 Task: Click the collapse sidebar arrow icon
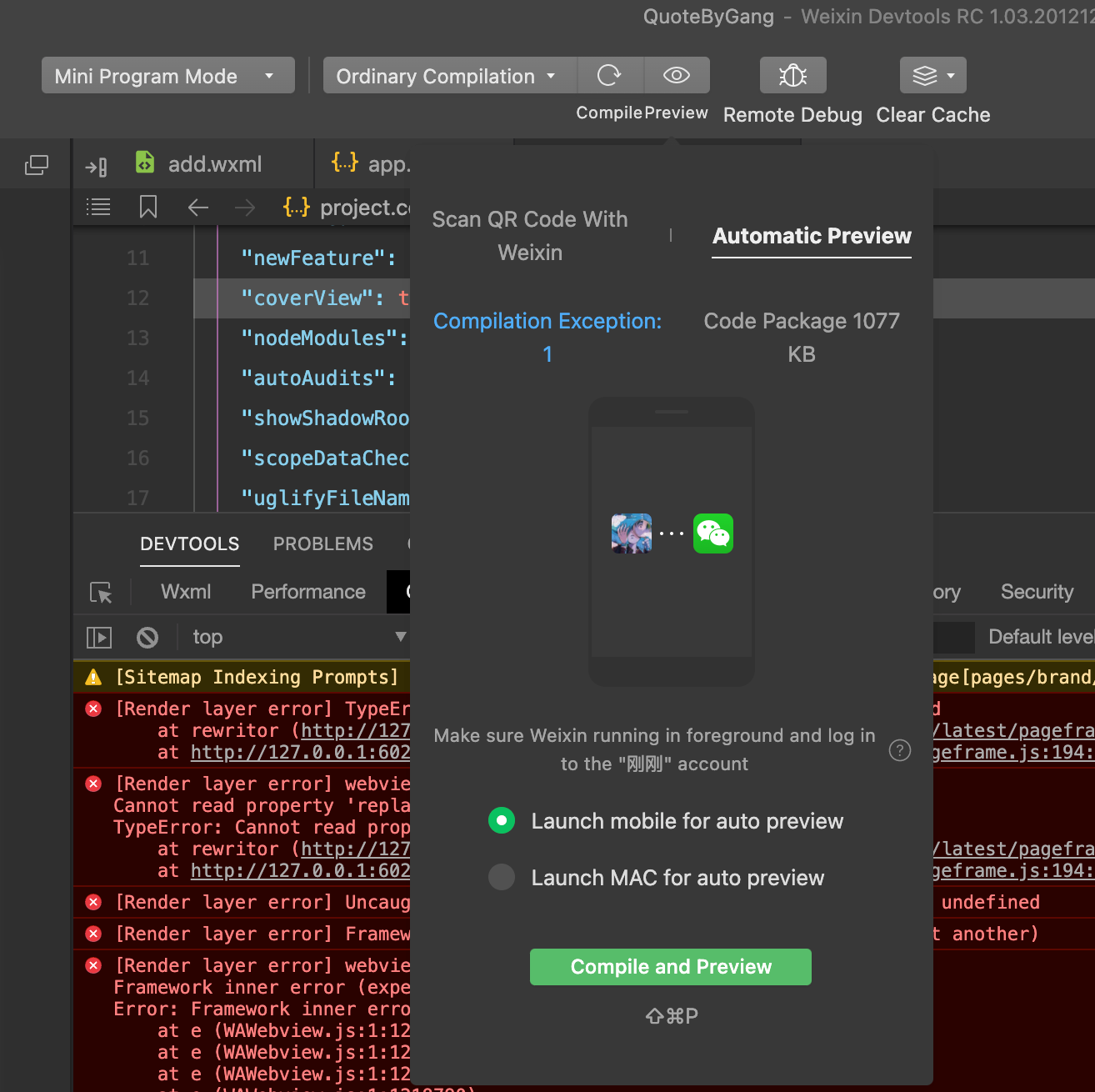(97, 167)
